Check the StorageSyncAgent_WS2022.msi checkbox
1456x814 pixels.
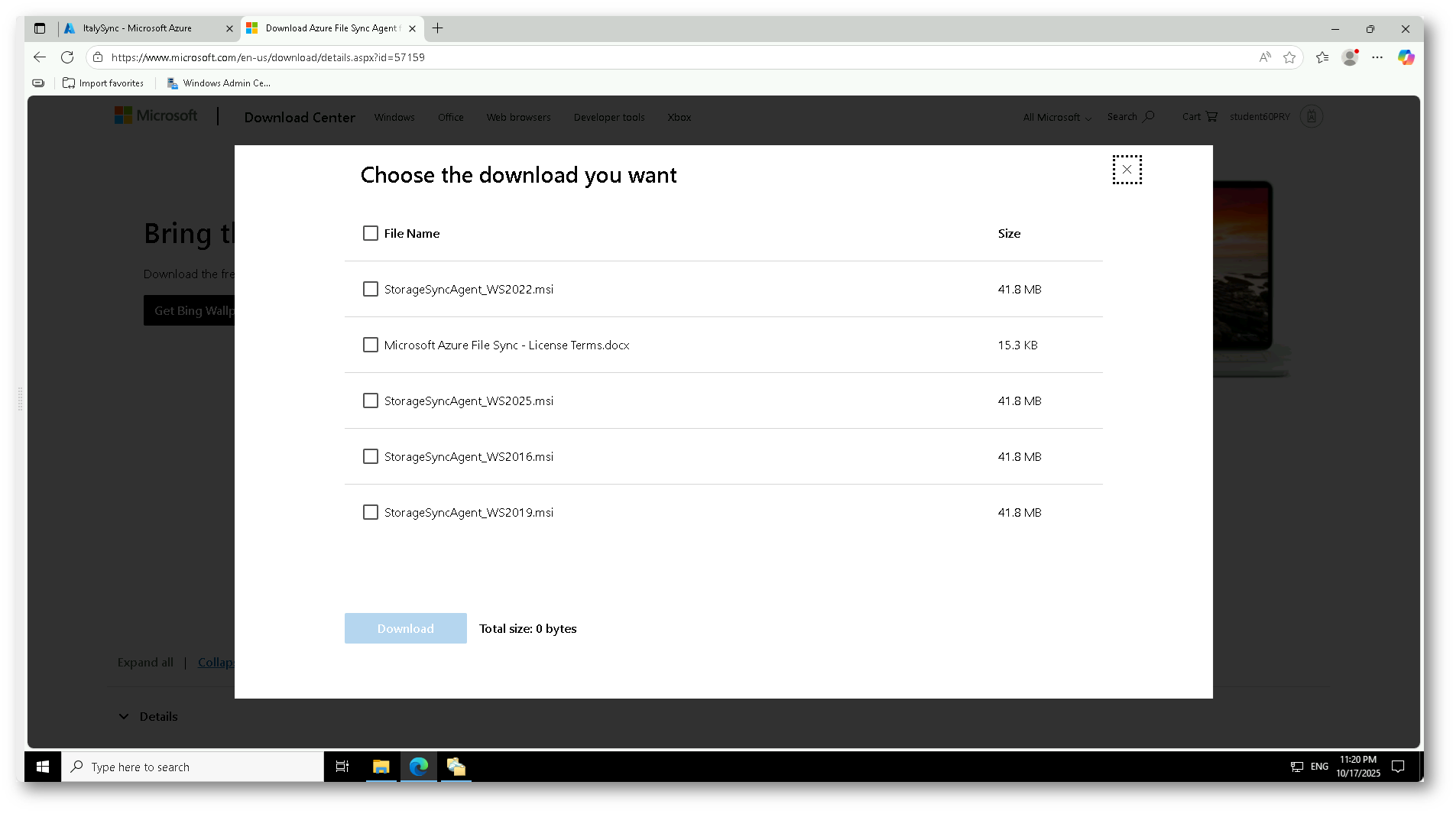tap(371, 290)
